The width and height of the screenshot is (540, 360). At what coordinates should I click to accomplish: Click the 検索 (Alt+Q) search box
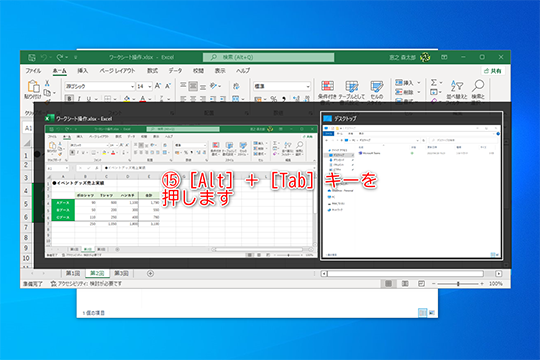click(x=268, y=57)
